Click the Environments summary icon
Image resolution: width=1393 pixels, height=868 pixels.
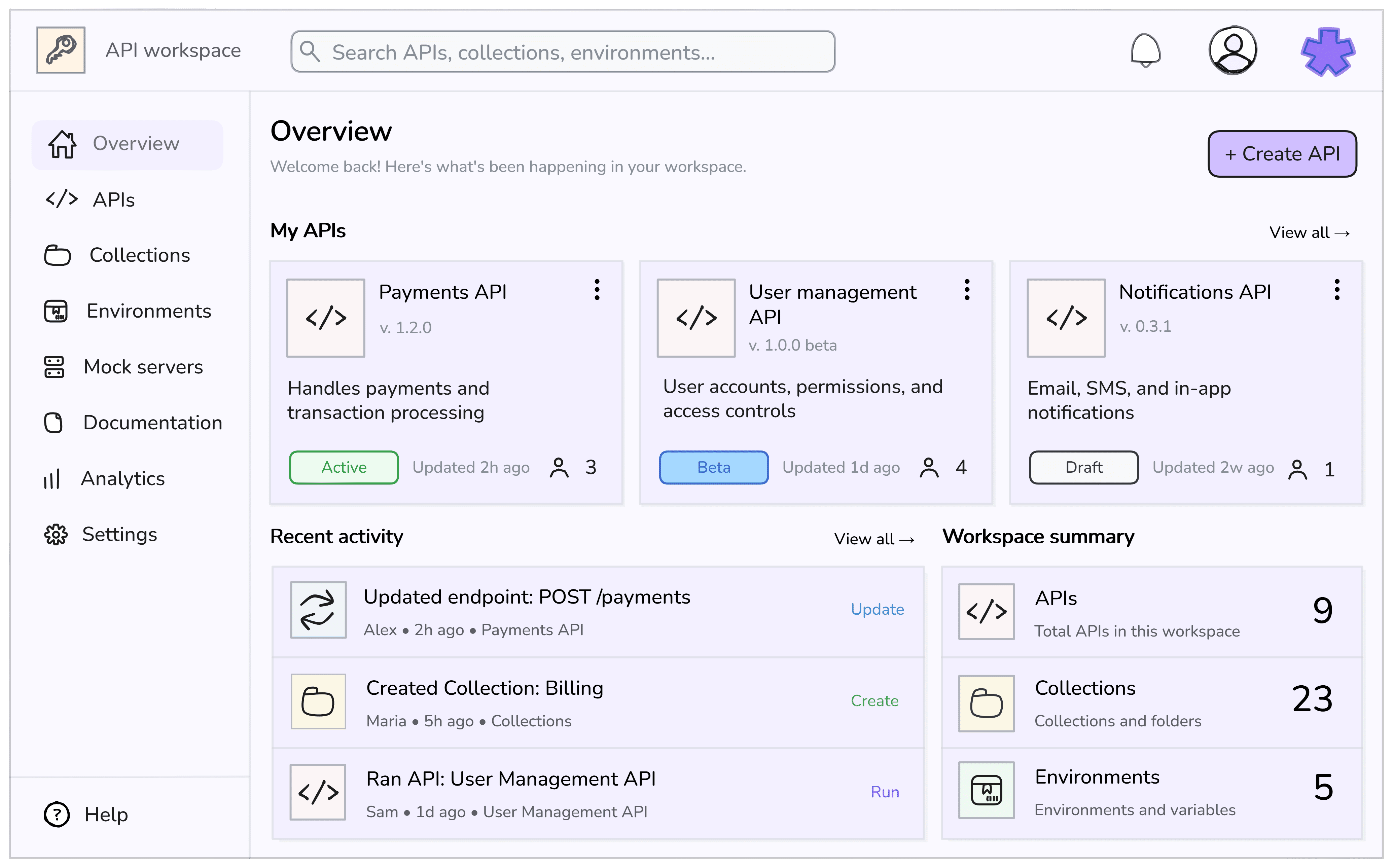point(986,790)
